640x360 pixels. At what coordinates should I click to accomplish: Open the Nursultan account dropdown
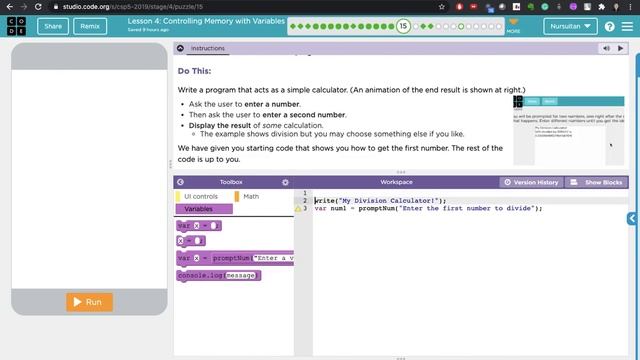coord(570,26)
